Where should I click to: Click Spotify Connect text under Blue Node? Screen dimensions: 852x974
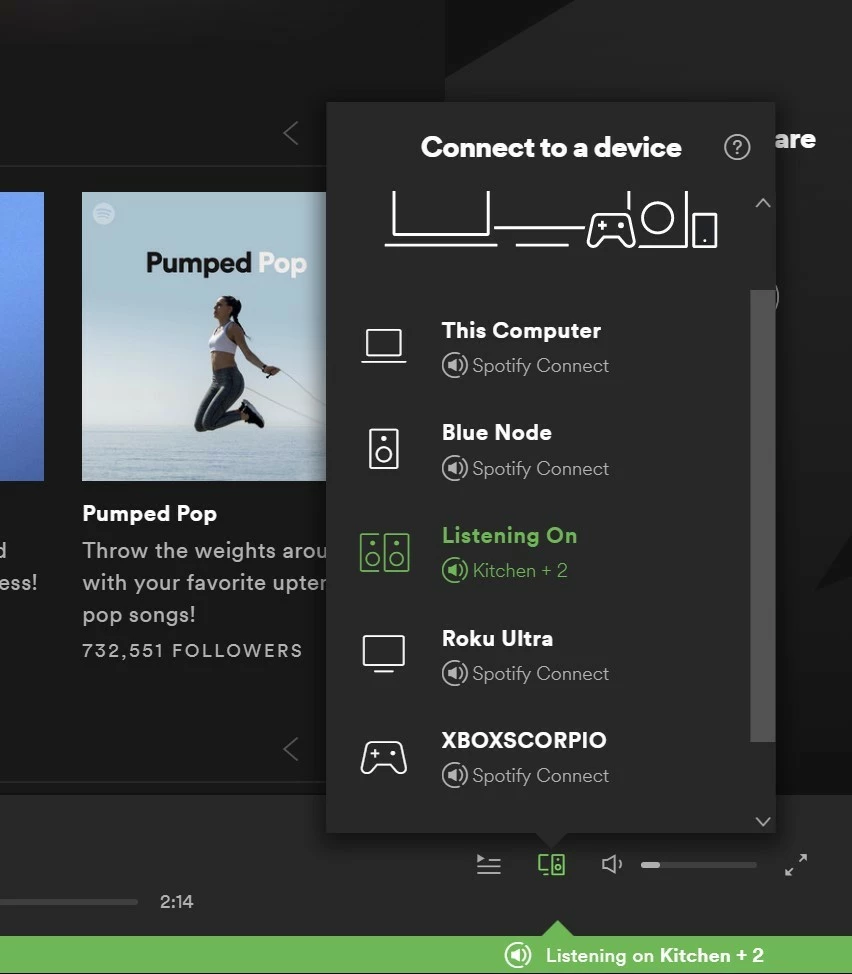pos(540,468)
